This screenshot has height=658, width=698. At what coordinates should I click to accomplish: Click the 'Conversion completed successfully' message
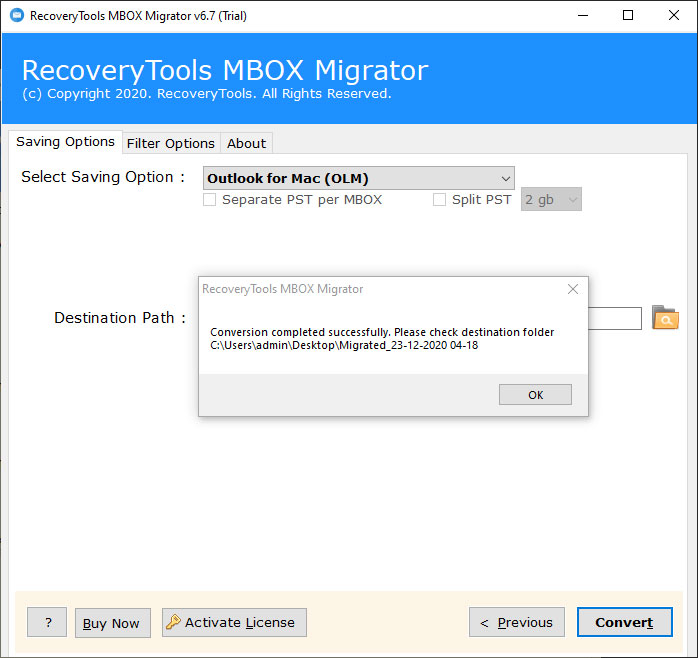300,333
